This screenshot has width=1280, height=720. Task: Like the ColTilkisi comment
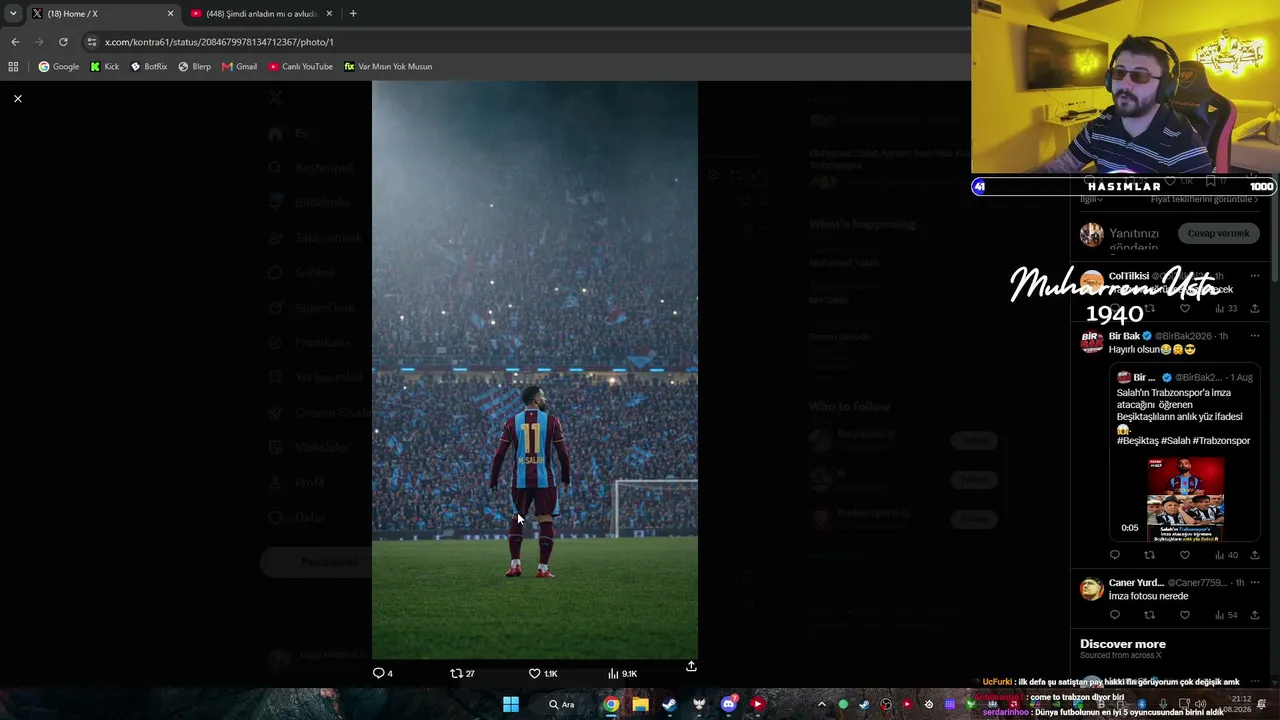(x=1185, y=309)
